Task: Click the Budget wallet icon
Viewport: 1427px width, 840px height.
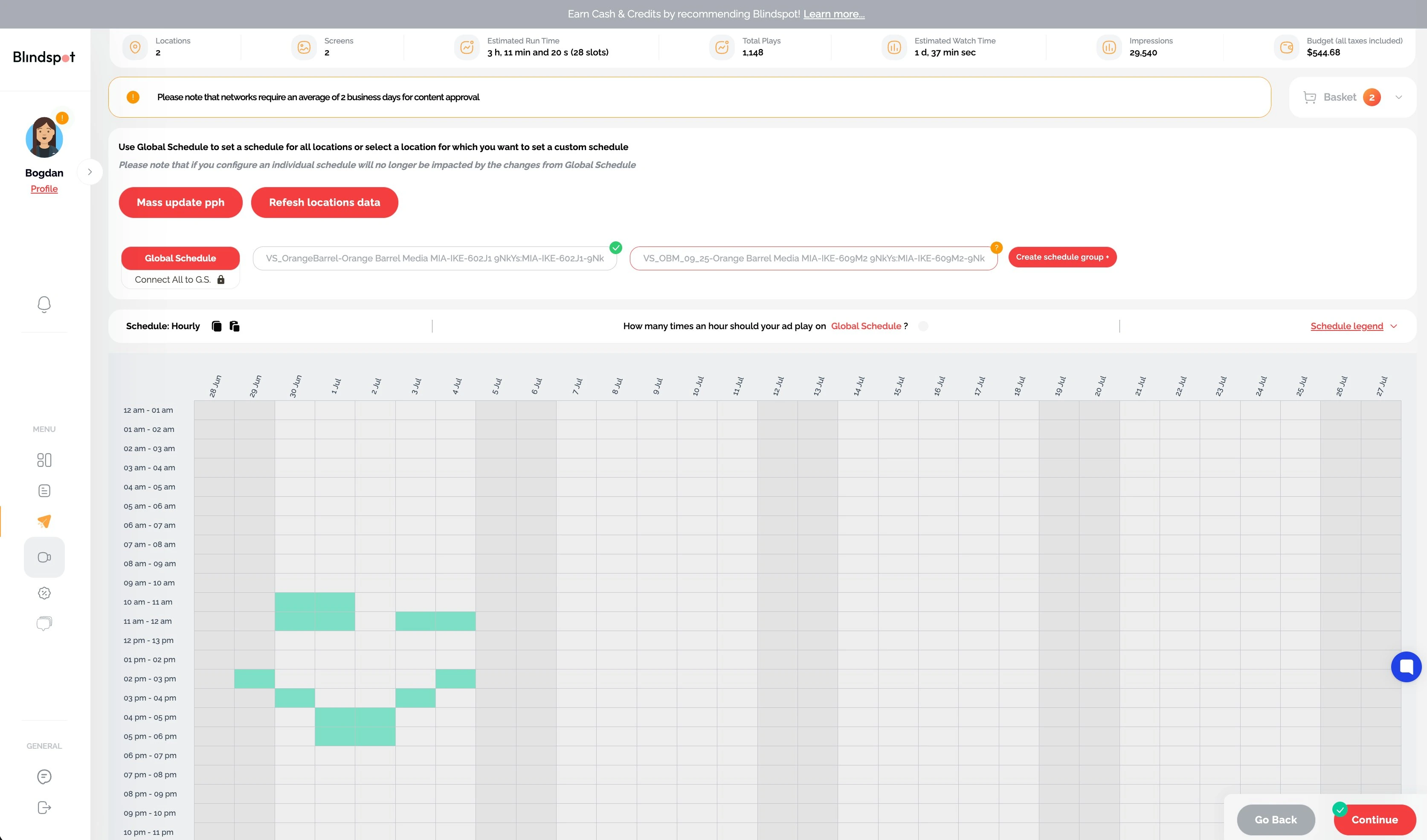Action: tap(1287, 47)
